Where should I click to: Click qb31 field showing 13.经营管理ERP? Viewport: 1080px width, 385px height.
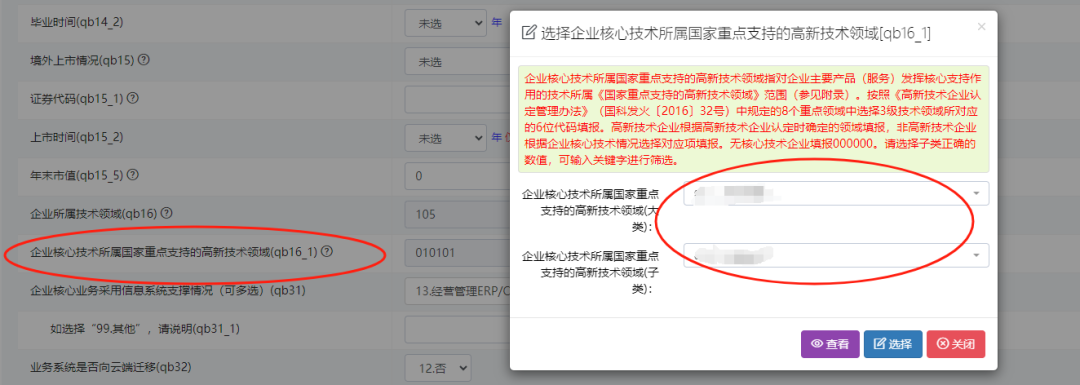[x=457, y=291]
